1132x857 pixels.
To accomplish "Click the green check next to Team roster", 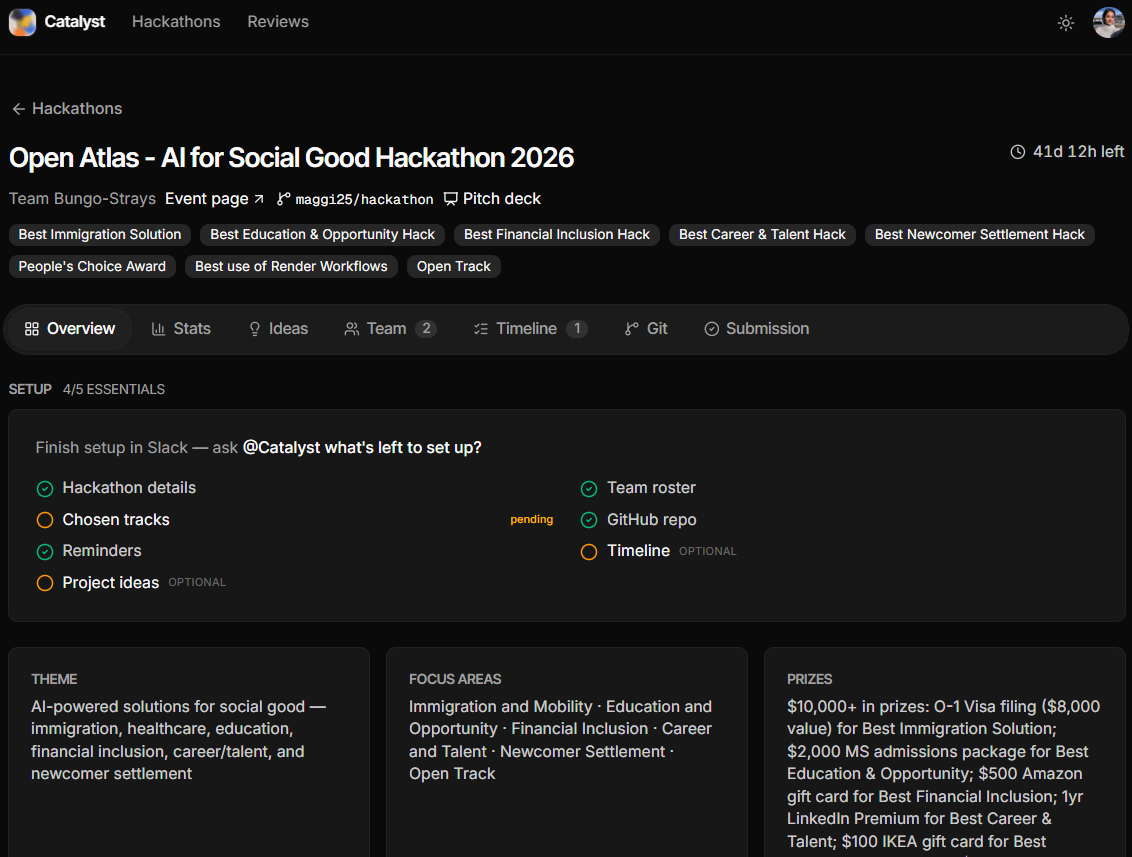I will point(589,489).
